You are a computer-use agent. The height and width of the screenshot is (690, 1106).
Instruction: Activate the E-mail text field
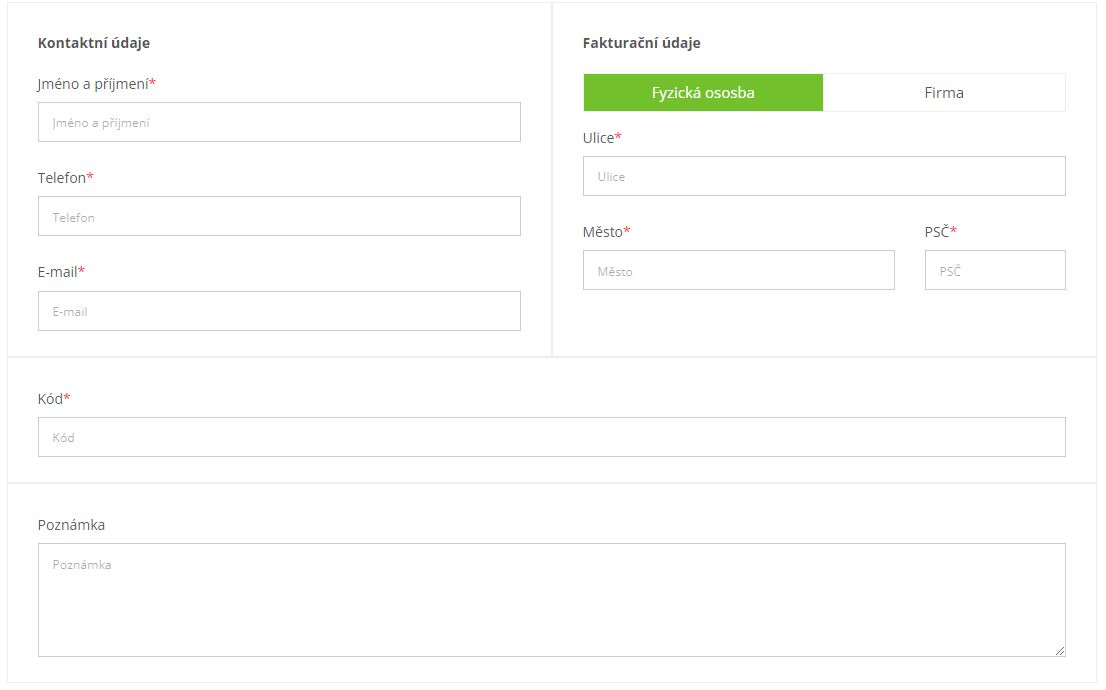pyautogui.click(x=279, y=311)
